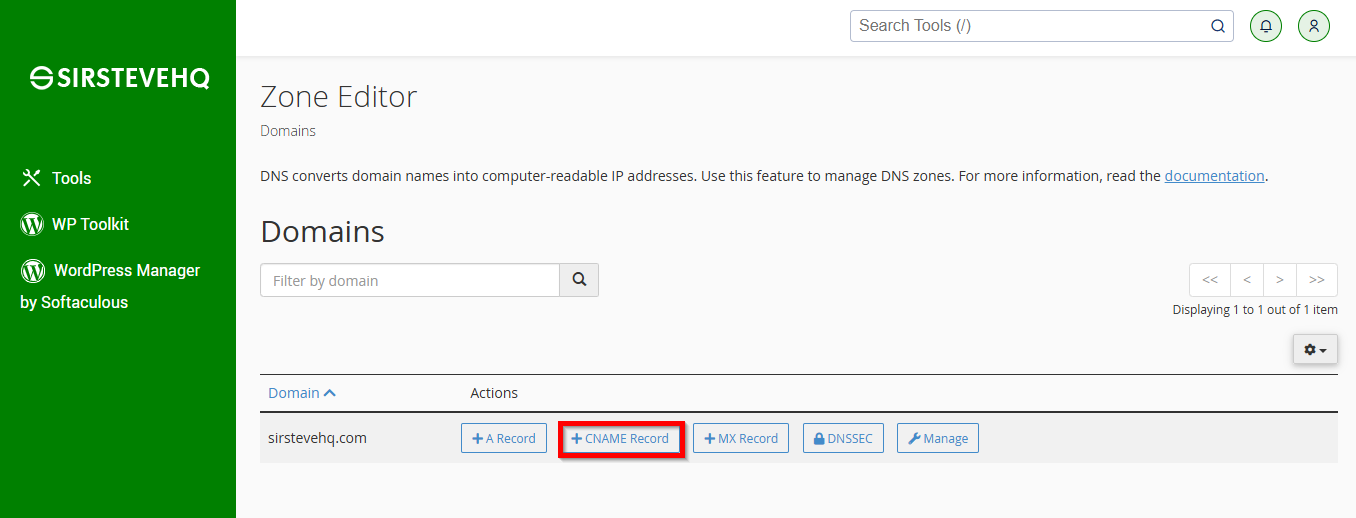Click the sirstevehq.com domain text
This screenshot has width=1356, height=518.
coord(317,438)
